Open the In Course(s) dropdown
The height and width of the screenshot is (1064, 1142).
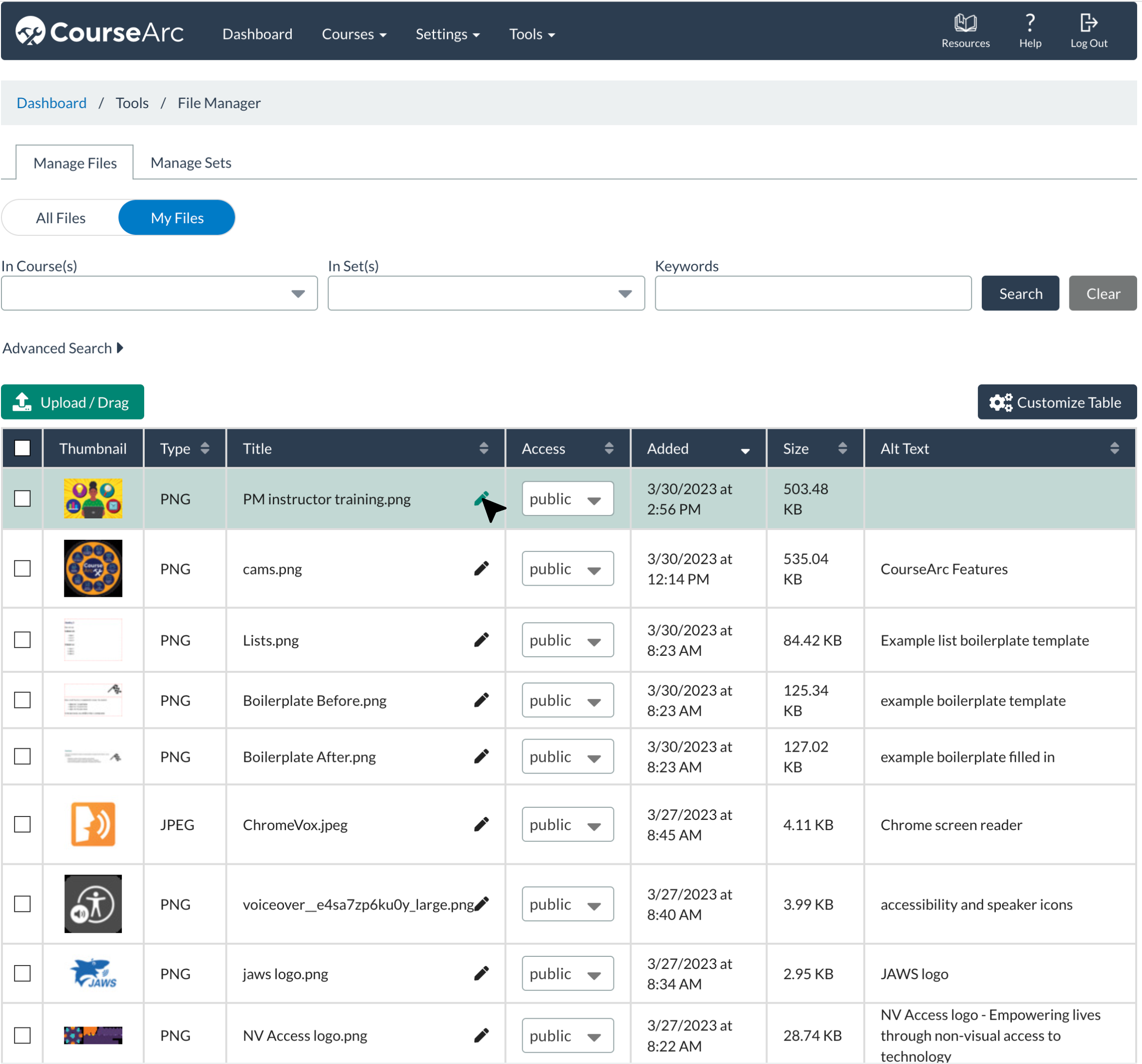coord(159,294)
